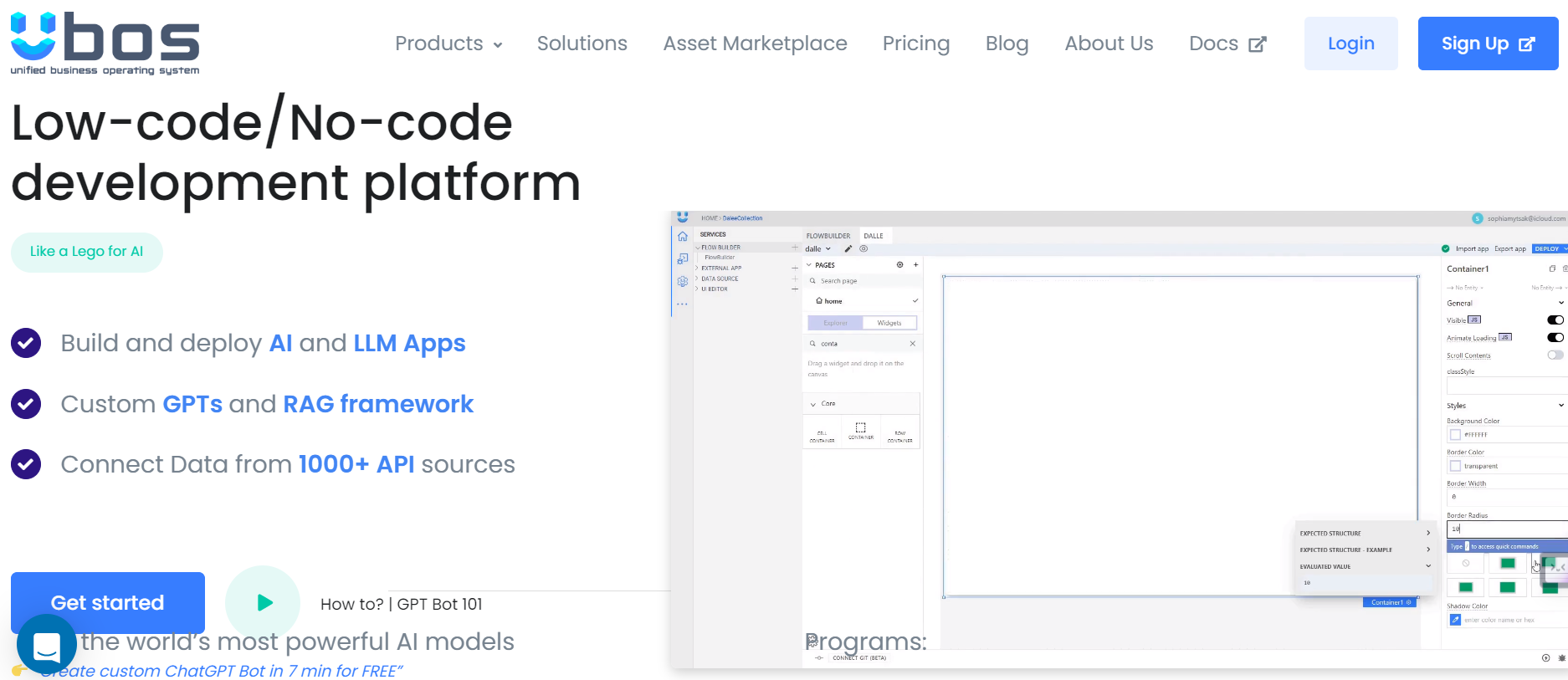
Task: Select the home page entry
Action: pyautogui.click(x=862, y=301)
